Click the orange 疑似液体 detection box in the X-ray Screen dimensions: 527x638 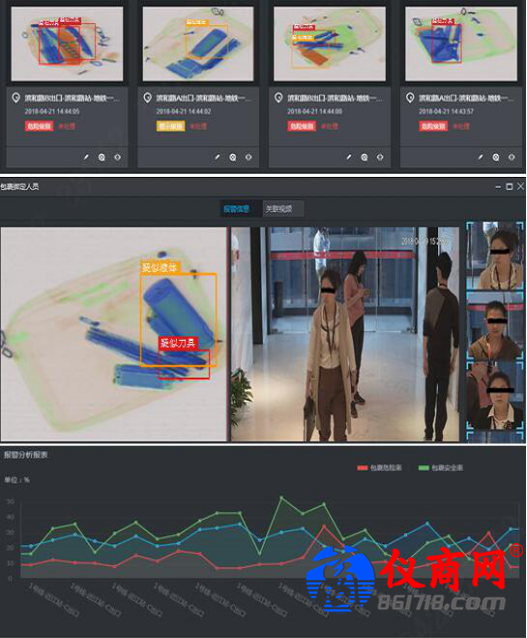point(178,320)
